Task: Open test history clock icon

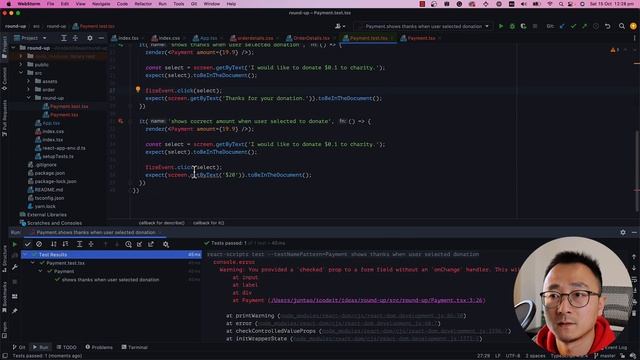Action: coord(129,244)
